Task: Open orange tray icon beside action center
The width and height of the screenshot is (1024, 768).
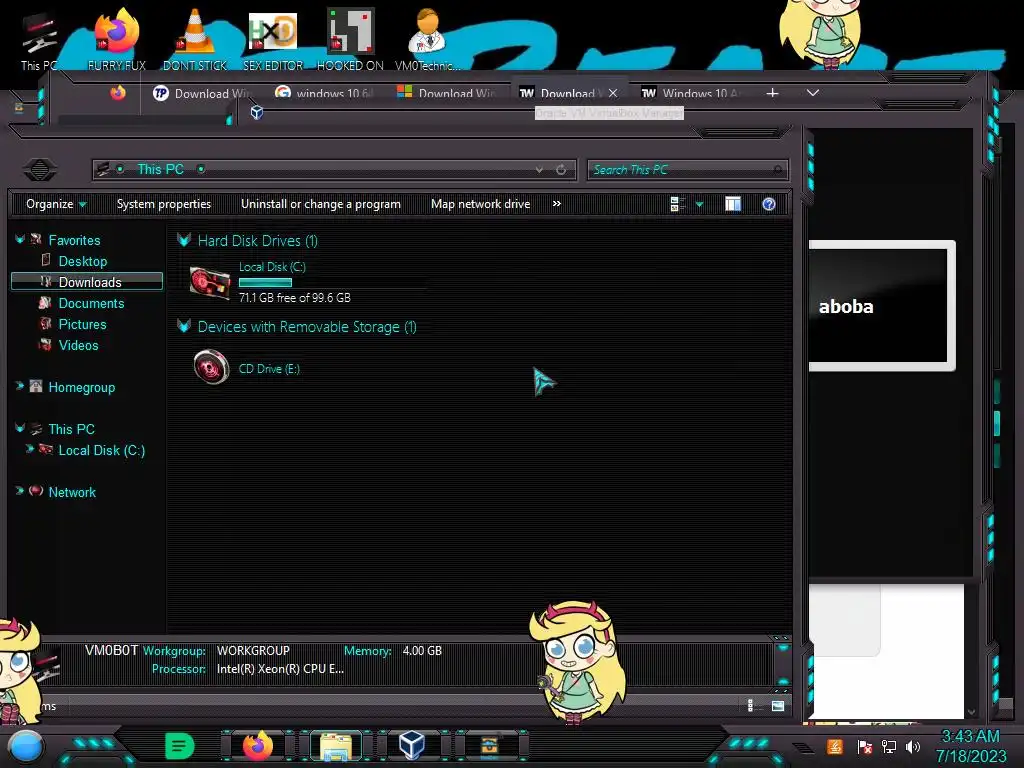Action: tap(835, 746)
